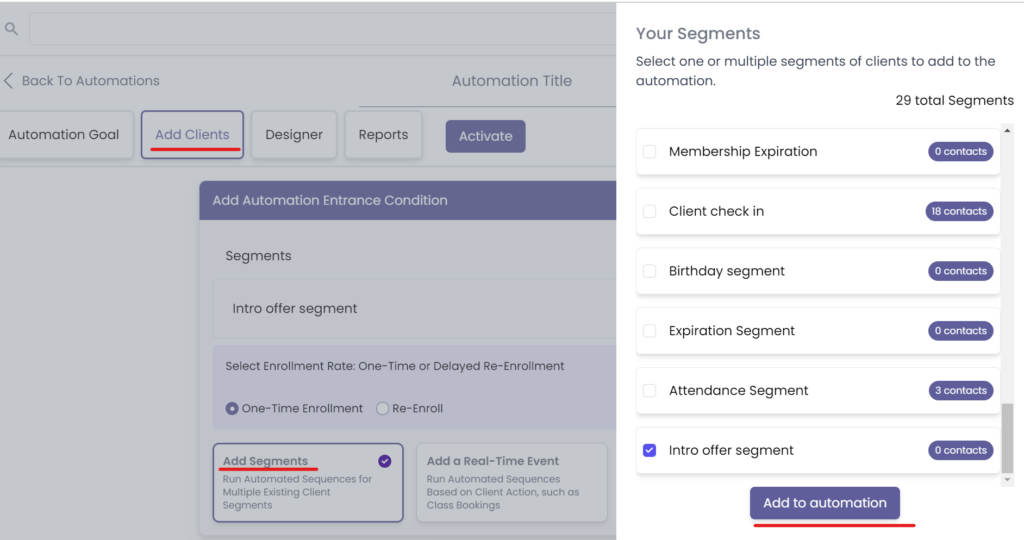The width and height of the screenshot is (1024, 540).
Task: Click the search magnifier icon
Action: 12,29
